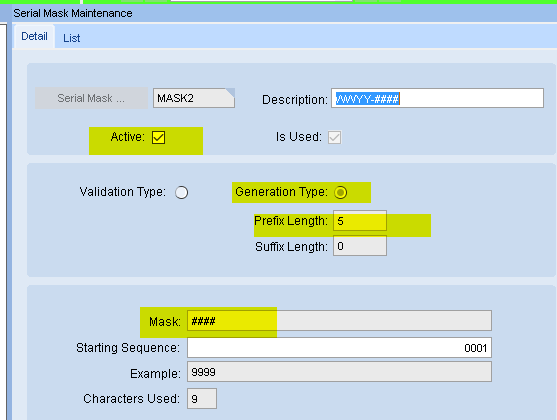Viewport: 557px width, 420px height.
Task: Click the Validation Type label text
Action: coord(123,192)
